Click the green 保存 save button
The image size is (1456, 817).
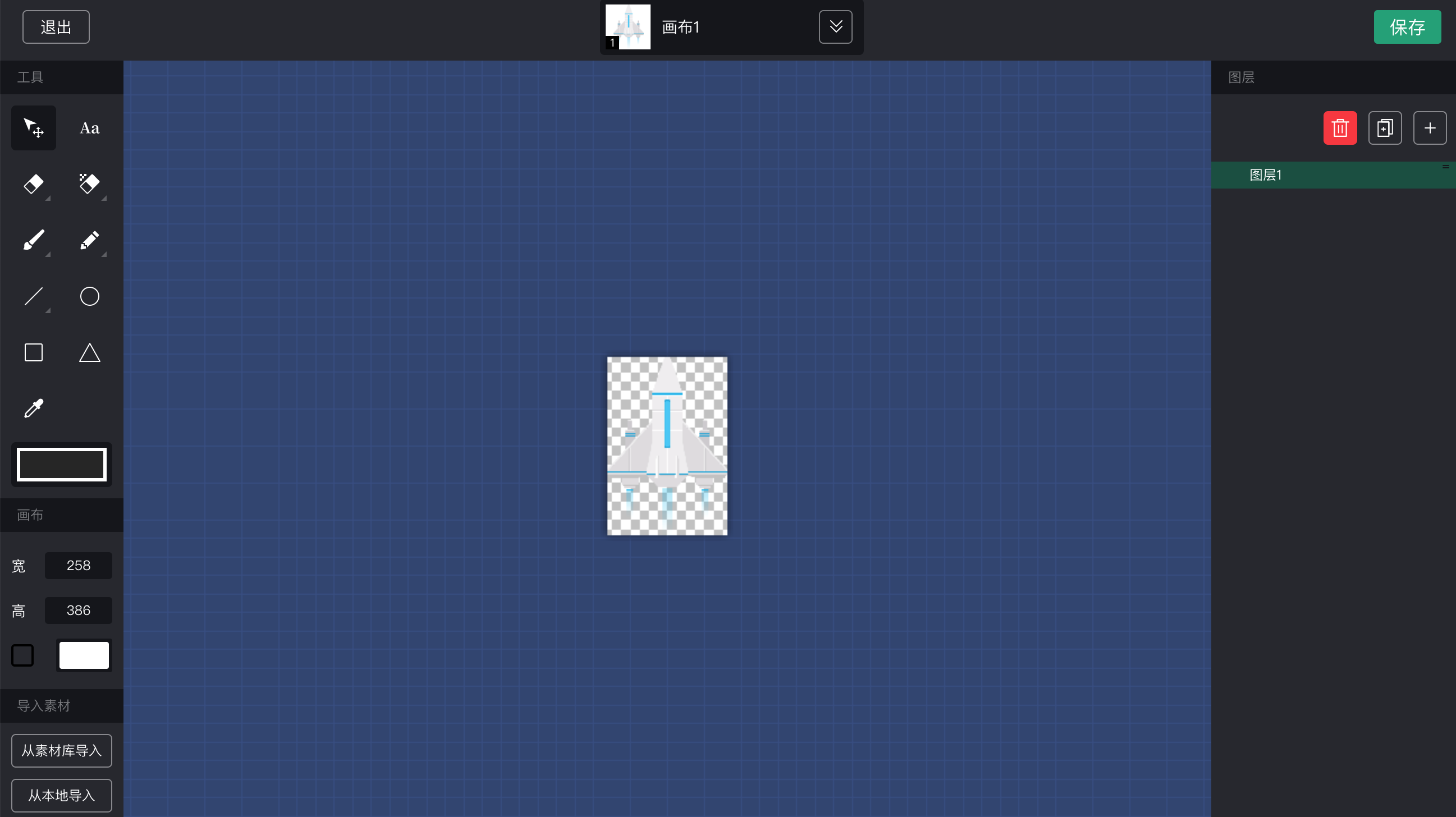[1407, 26]
